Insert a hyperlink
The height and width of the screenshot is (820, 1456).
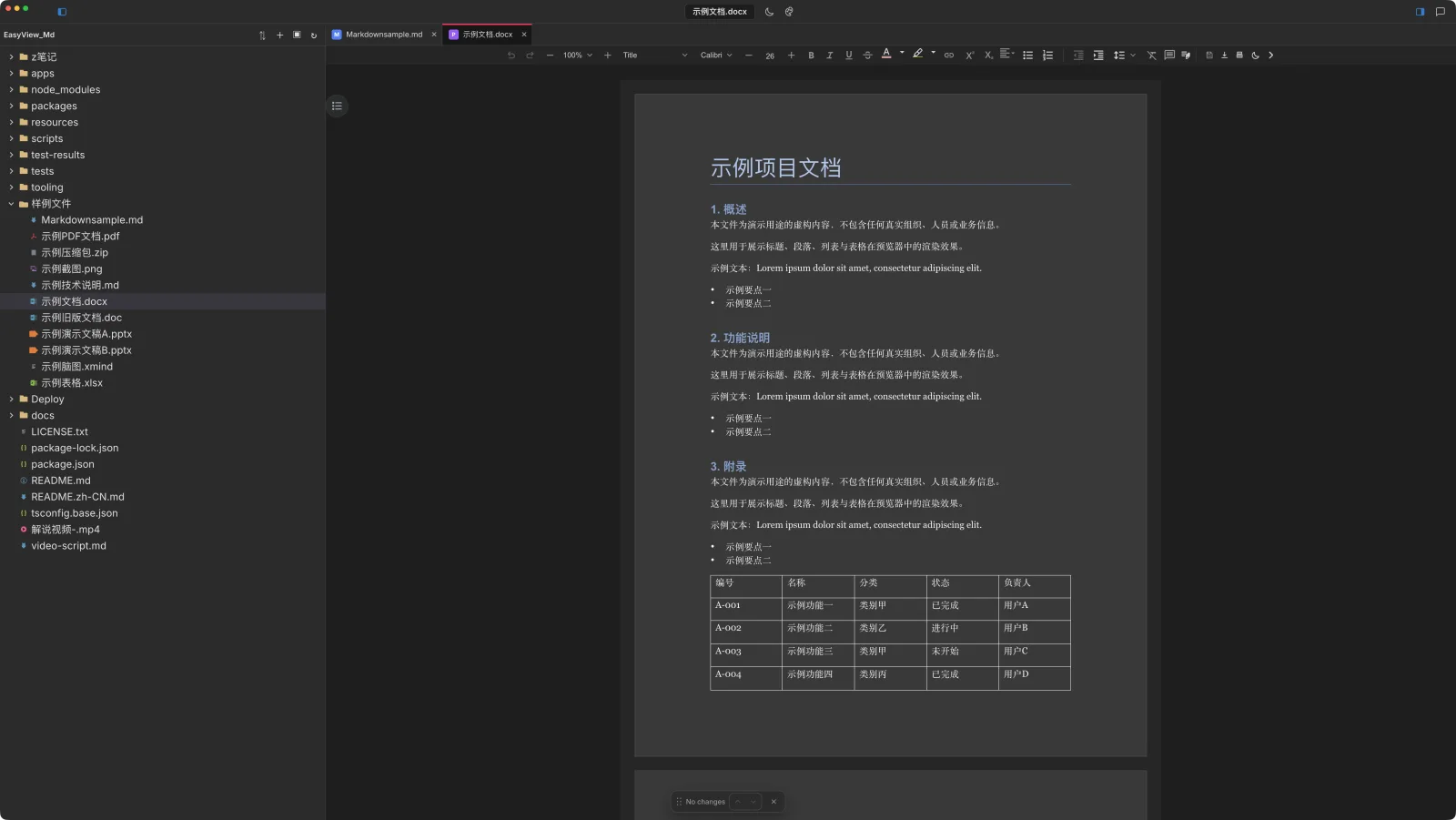tap(949, 56)
